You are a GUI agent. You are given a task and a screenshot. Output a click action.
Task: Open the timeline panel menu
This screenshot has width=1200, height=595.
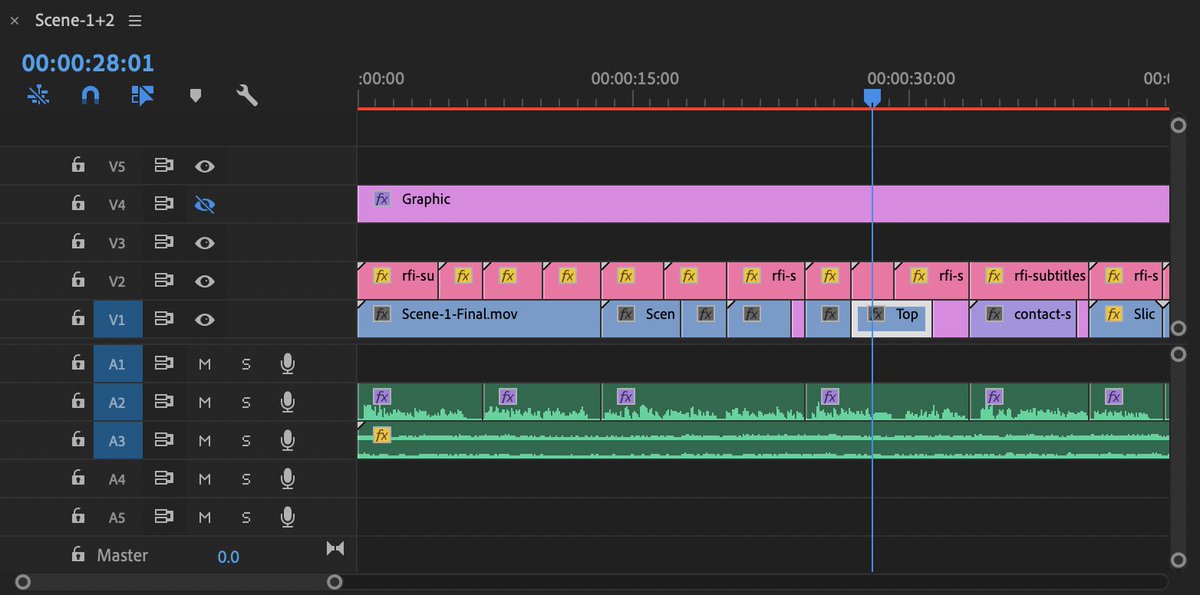point(135,19)
